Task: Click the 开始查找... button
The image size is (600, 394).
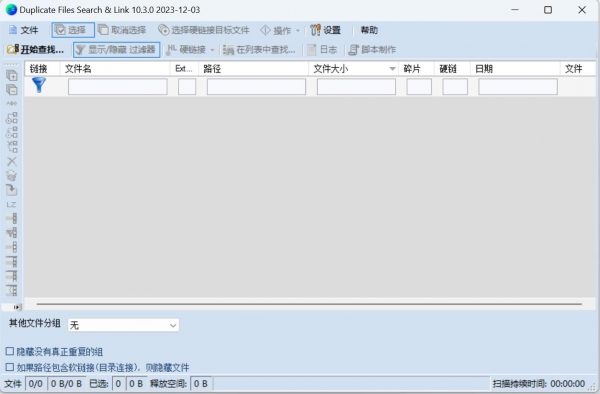Action: [36, 49]
